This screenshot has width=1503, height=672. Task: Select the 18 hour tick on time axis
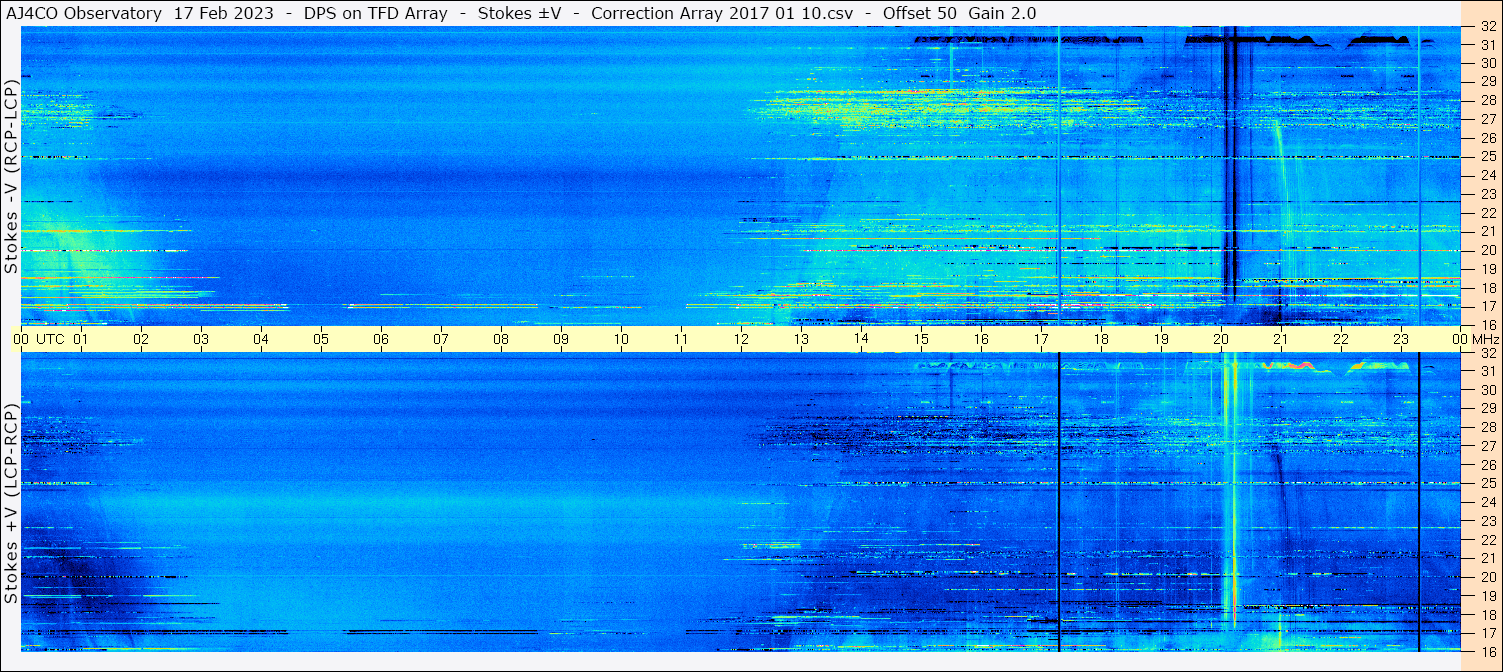(1101, 339)
